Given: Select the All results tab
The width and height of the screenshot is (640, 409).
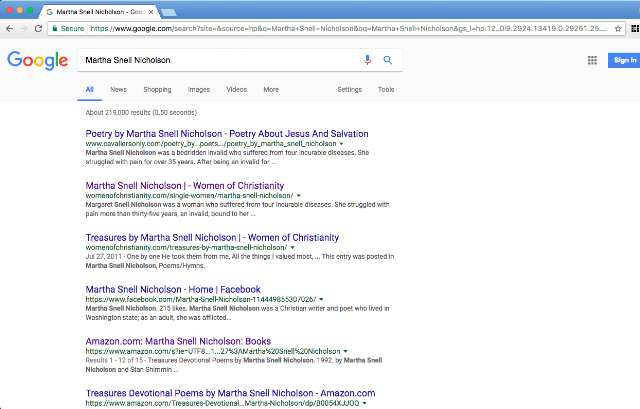Looking at the screenshot, I should pyautogui.click(x=89, y=90).
